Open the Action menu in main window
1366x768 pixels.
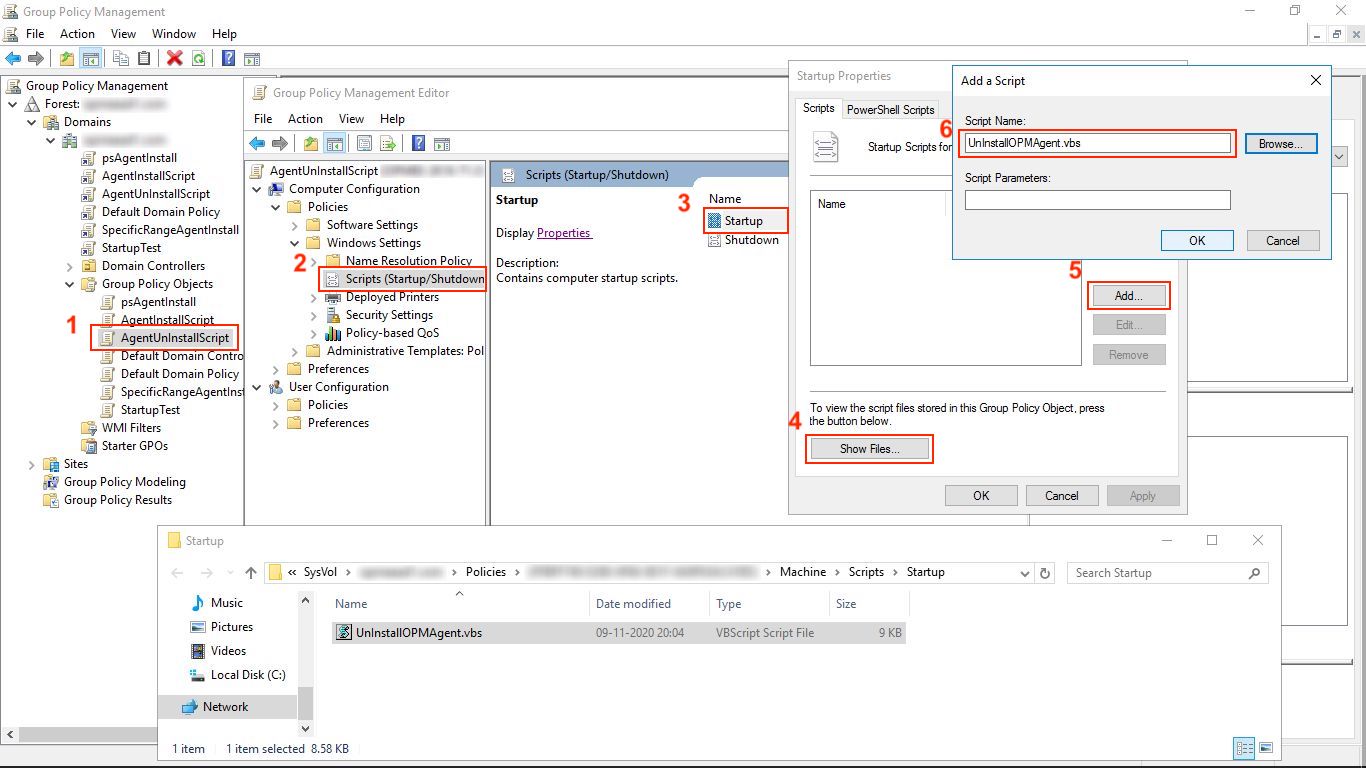(77, 34)
